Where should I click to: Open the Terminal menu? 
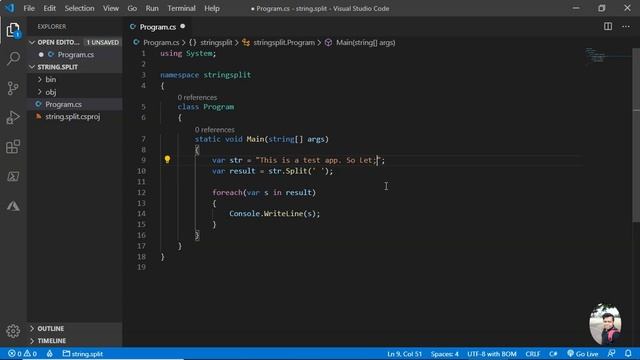[x=181, y=8]
